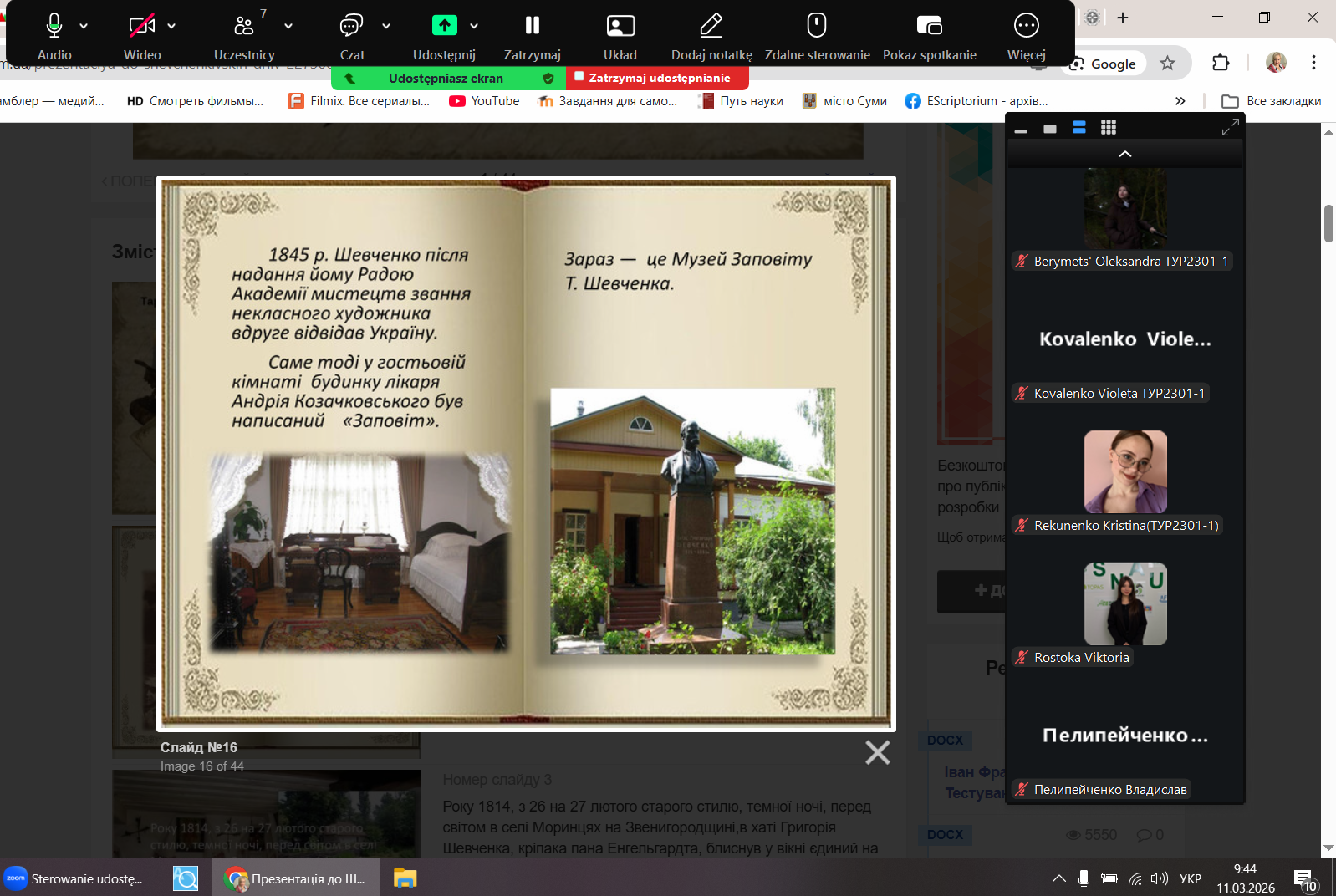The height and width of the screenshot is (896, 1336).
Task: Expand the Audio options arrow
Action: [84, 27]
